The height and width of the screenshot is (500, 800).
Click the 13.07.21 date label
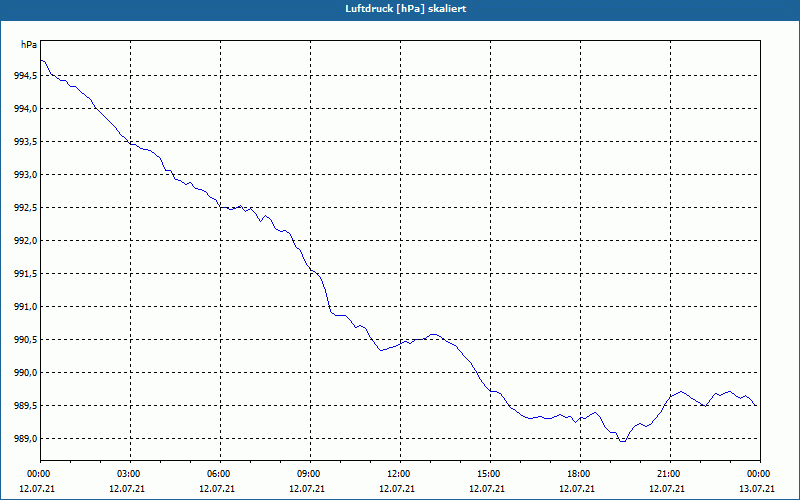click(x=757, y=489)
